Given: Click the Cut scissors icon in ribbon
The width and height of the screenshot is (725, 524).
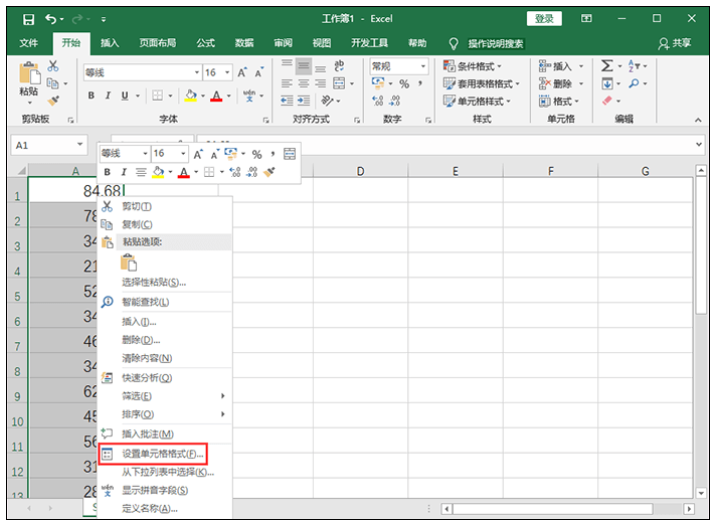Looking at the screenshot, I should [x=53, y=66].
